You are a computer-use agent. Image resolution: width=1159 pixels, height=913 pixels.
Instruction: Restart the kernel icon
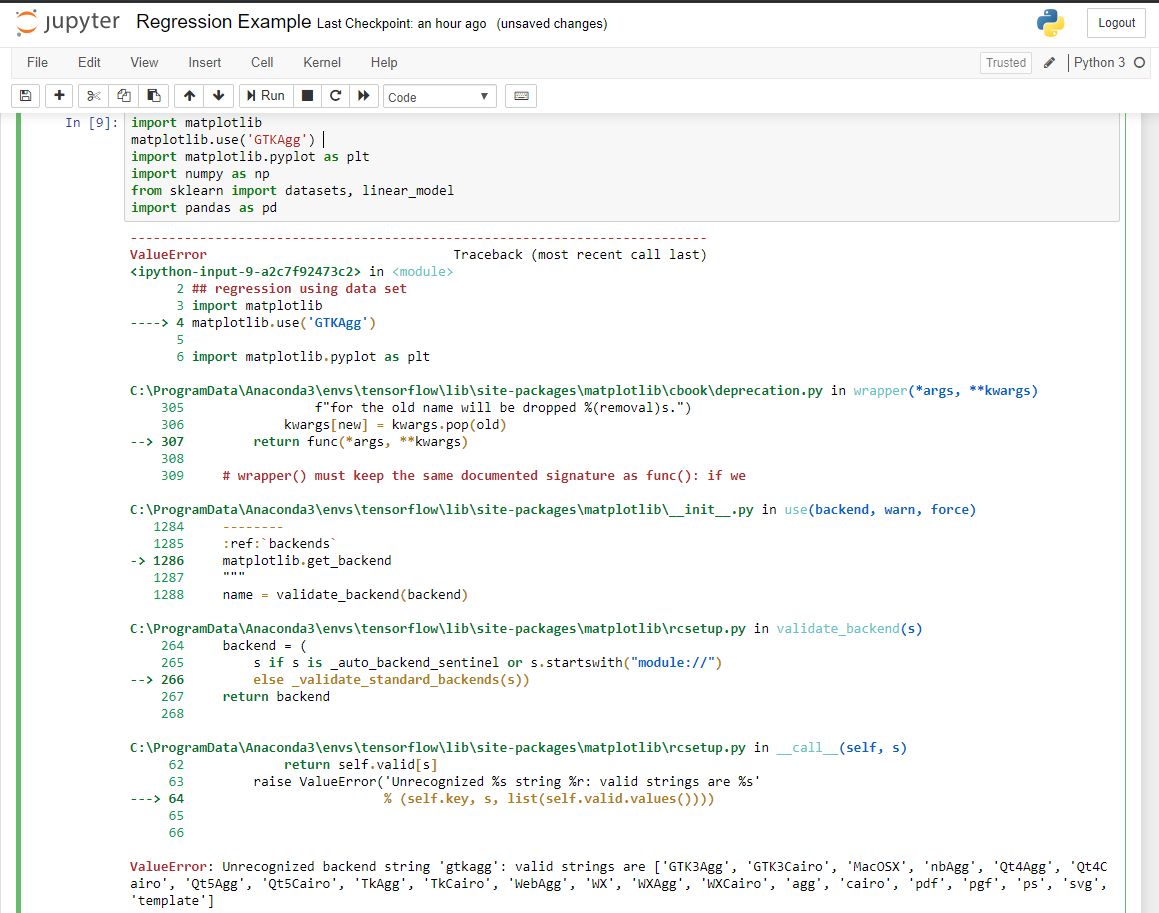pos(336,96)
